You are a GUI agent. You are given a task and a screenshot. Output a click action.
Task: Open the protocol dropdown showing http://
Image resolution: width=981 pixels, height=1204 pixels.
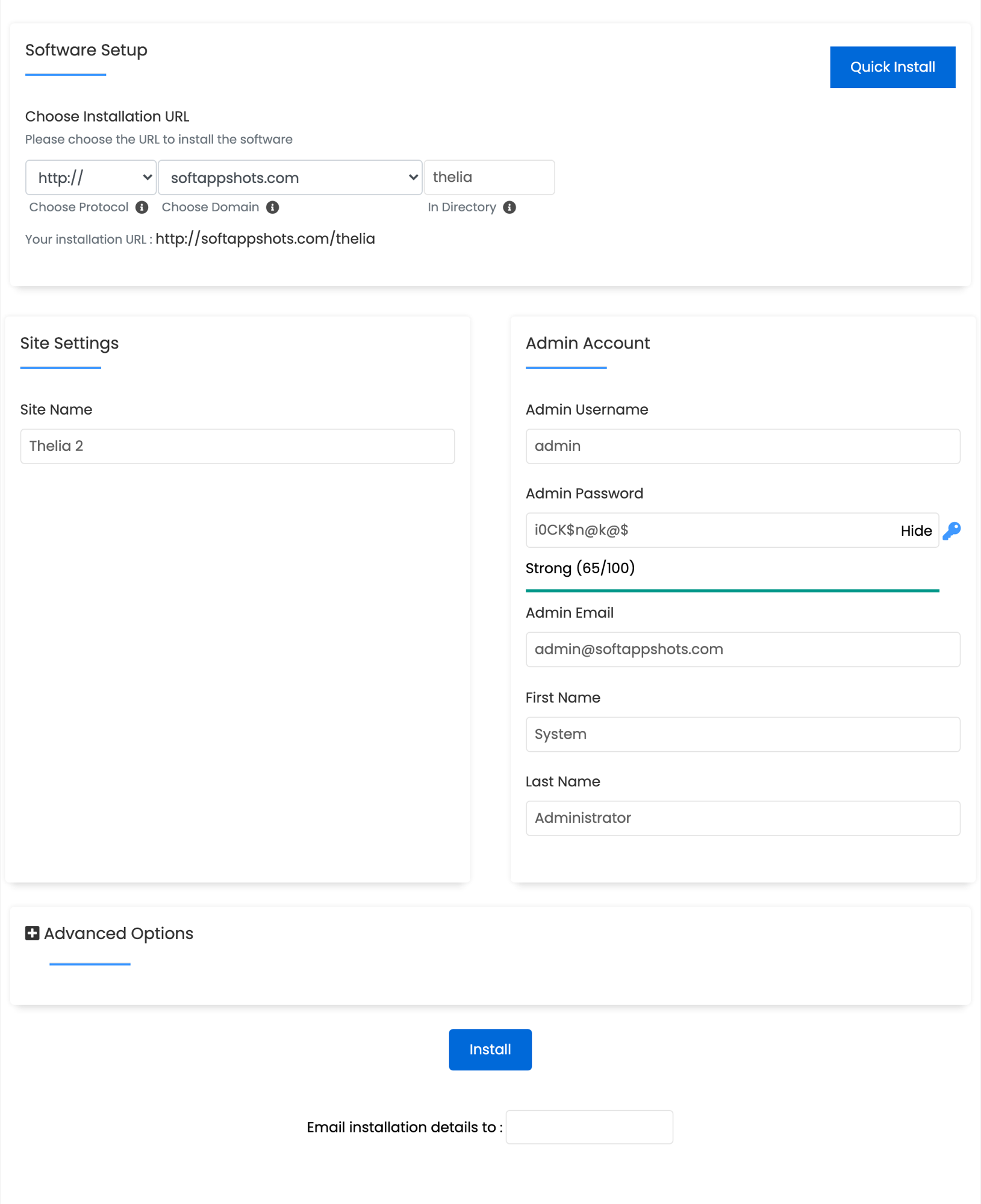click(90, 177)
